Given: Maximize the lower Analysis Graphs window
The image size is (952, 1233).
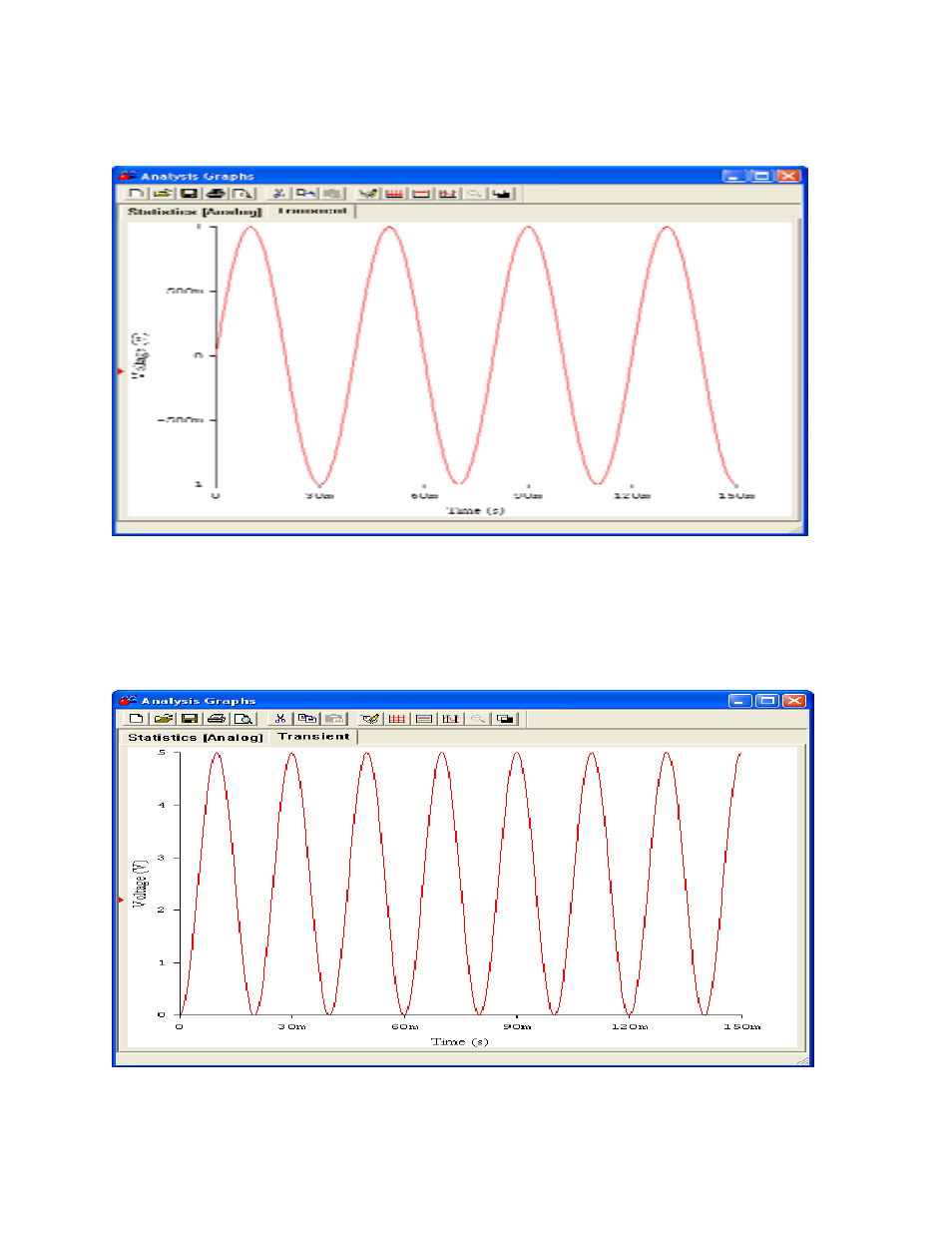Looking at the screenshot, I should point(766,701).
